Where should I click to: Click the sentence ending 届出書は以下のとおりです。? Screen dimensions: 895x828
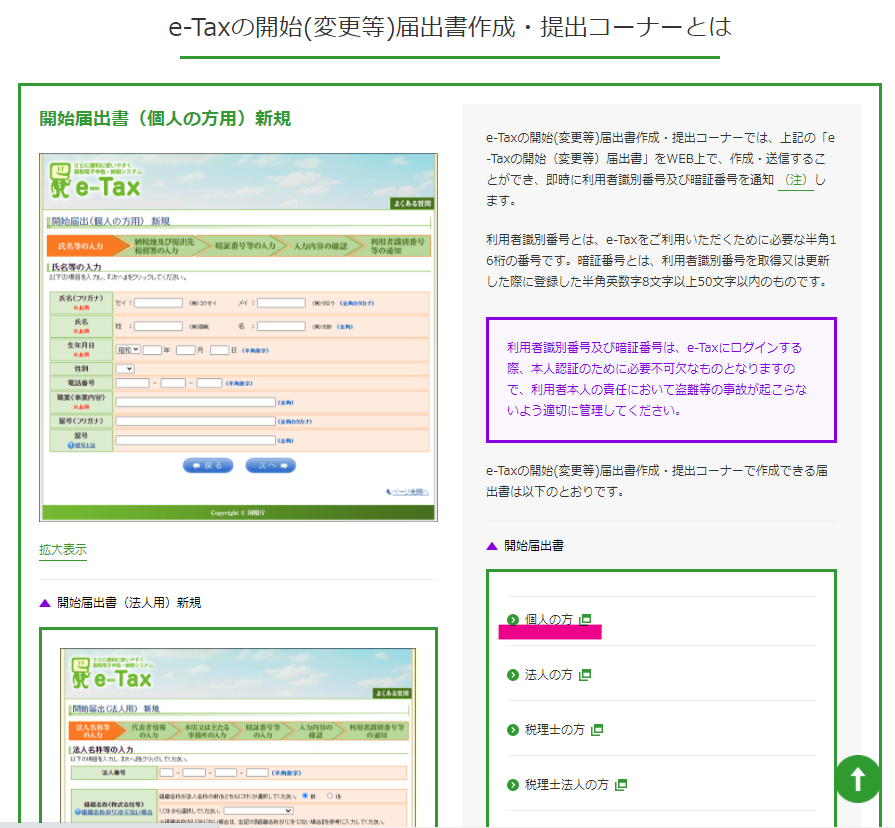click(x=657, y=481)
